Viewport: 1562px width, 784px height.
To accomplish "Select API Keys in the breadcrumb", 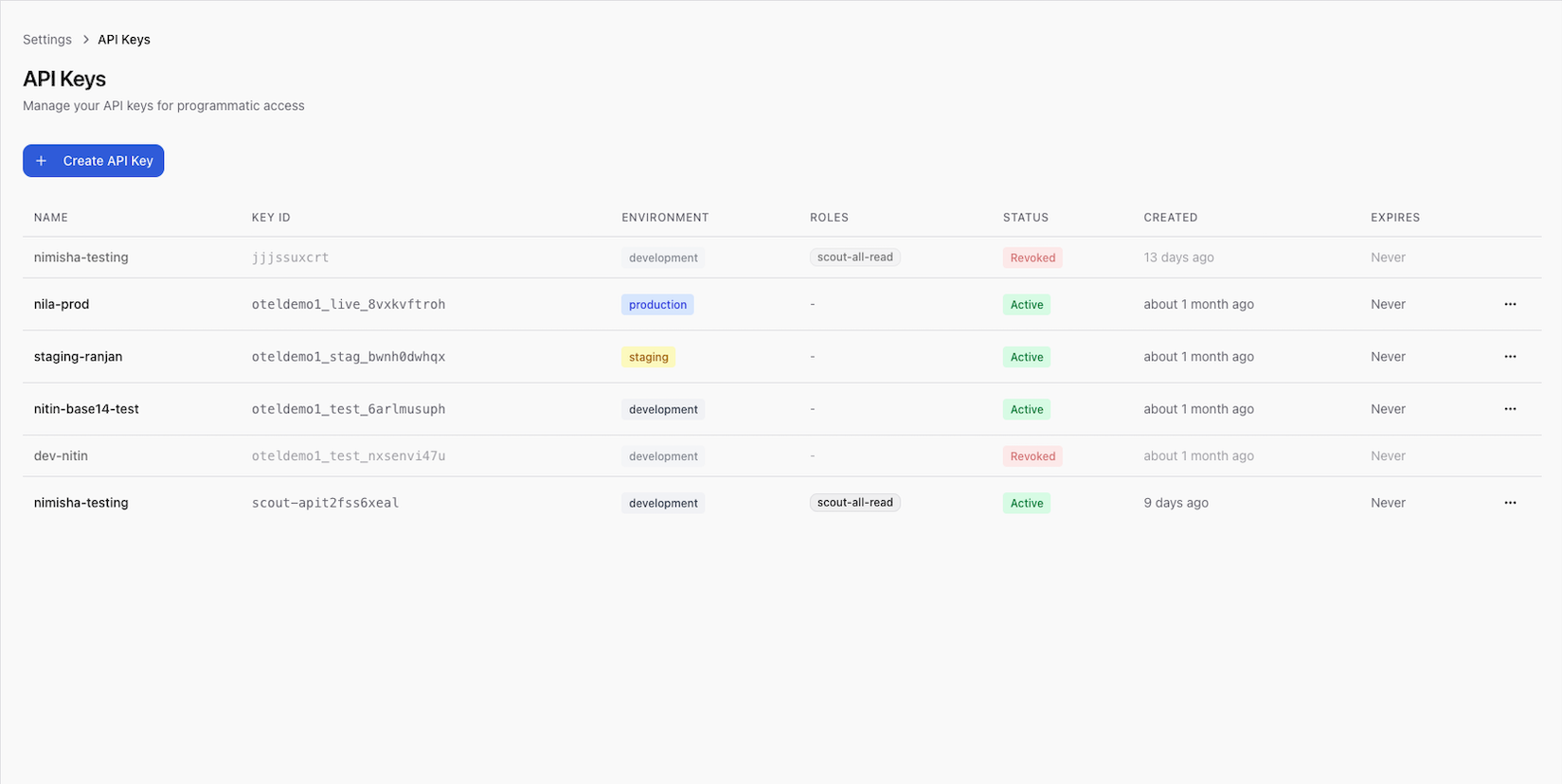I will 123,39.
